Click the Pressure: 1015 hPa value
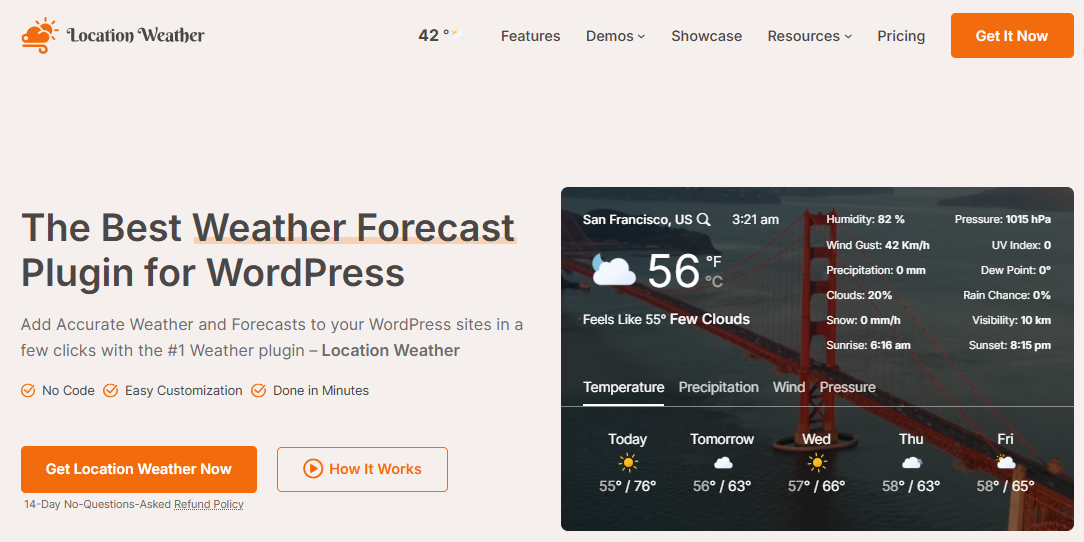 [1003, 219]
